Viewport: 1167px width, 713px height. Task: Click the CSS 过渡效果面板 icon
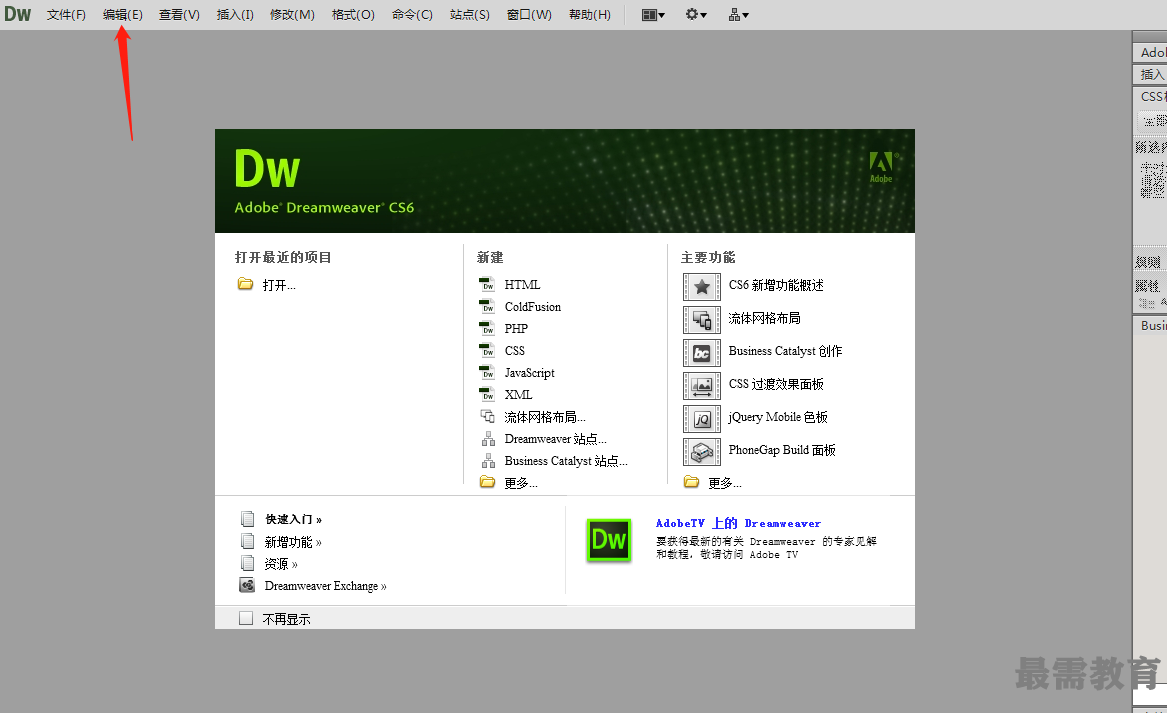click(x=702, y=386)
